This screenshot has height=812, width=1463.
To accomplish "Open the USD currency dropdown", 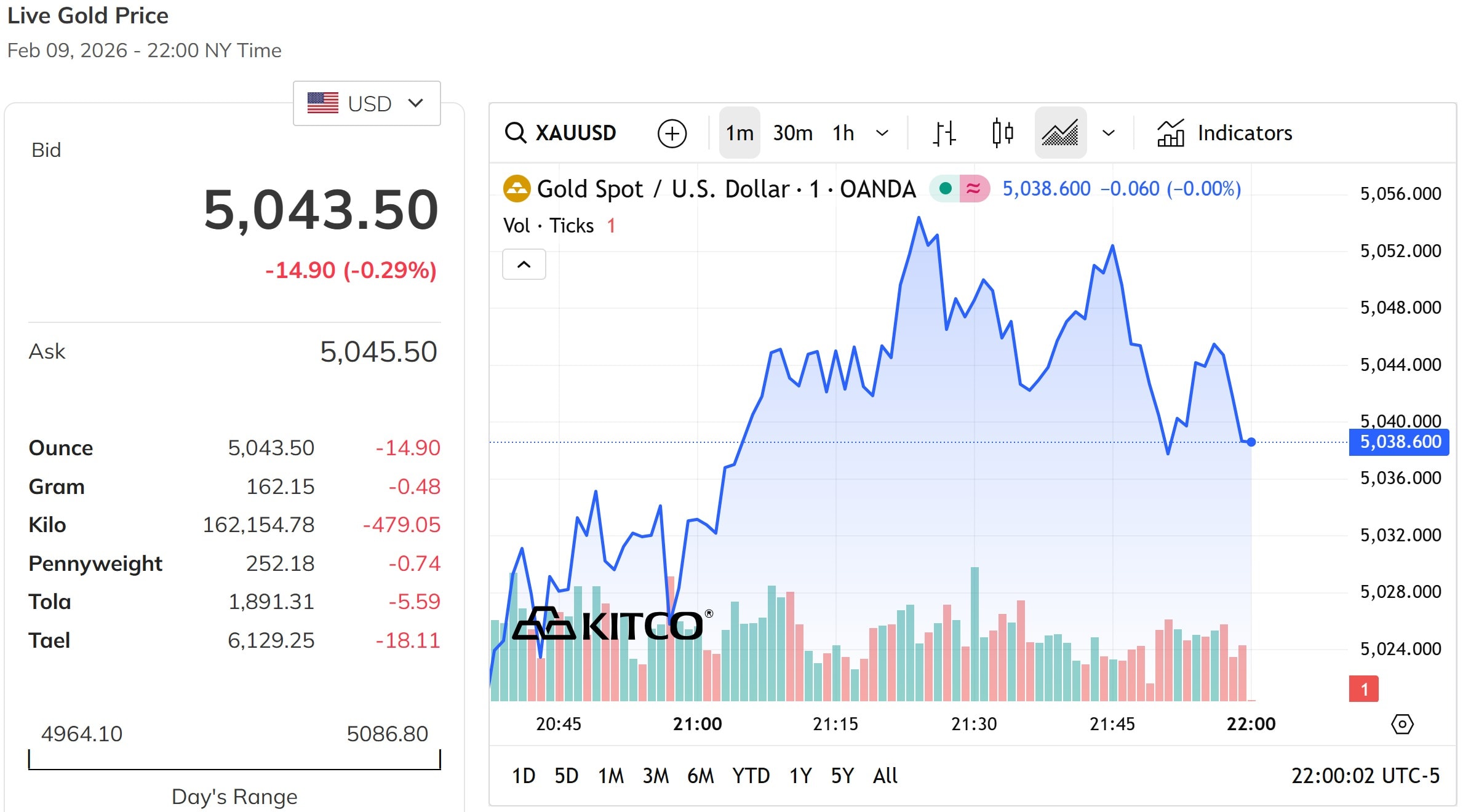I will point(367,103).
